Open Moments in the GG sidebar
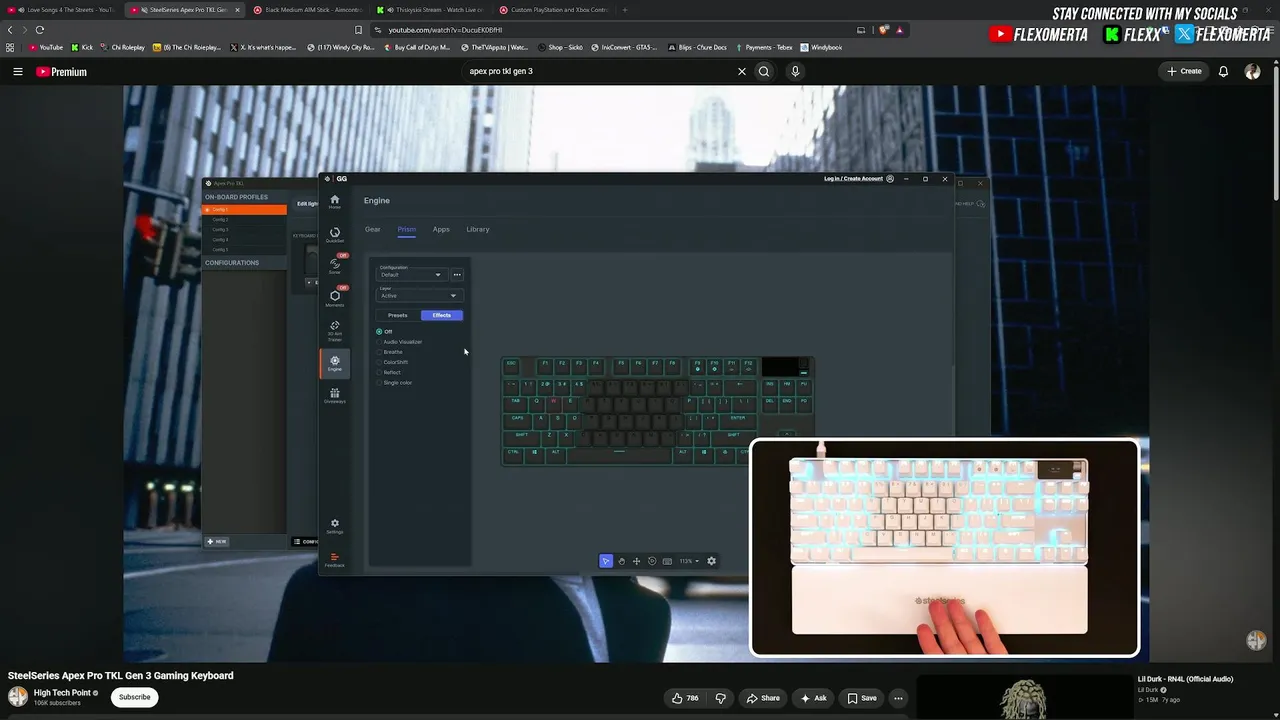This screenshot has width=1280, height=720. point(334,297)
